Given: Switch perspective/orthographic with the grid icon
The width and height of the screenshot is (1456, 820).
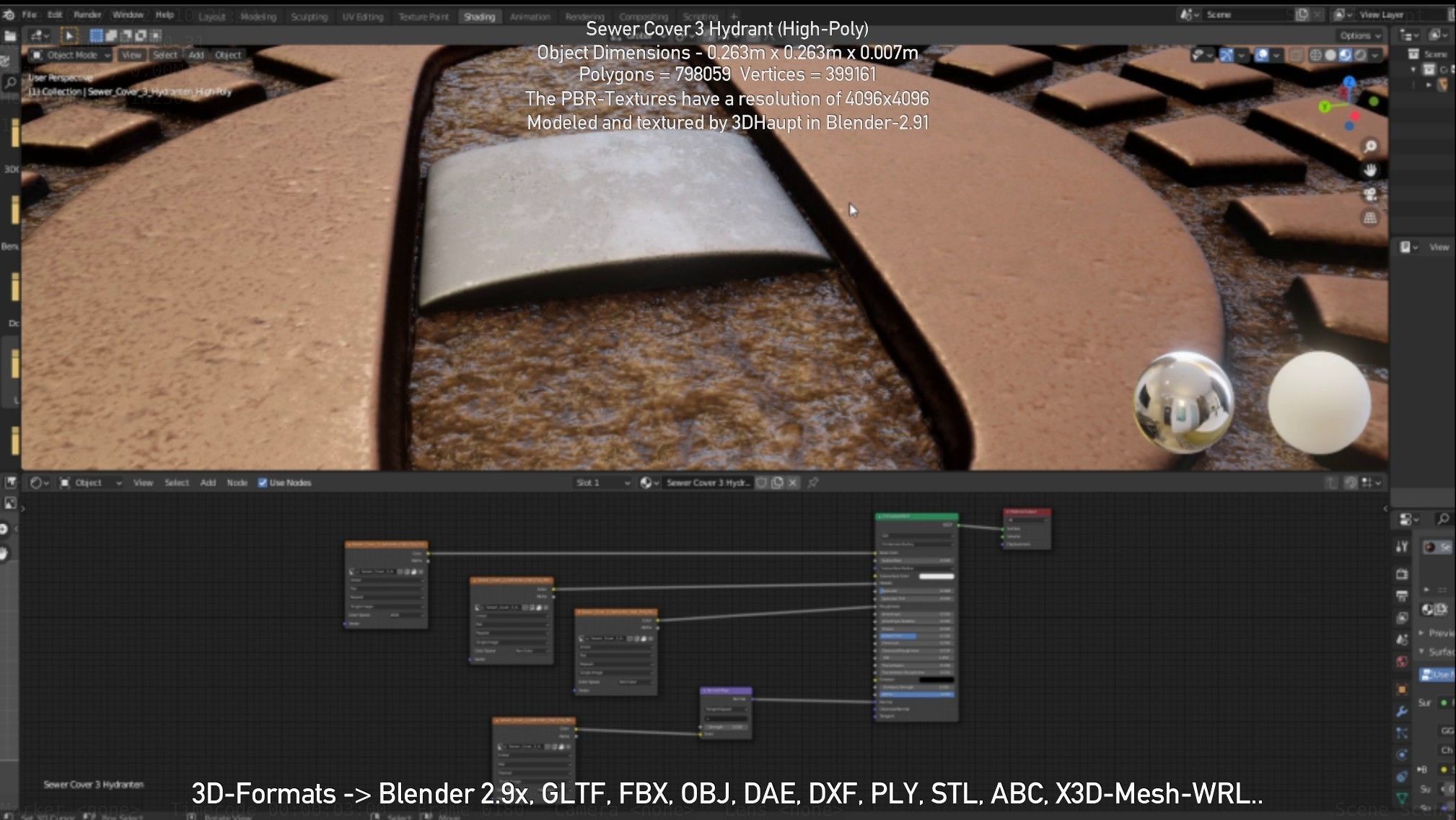Looking at the screenshot, I should pos(1370,218).
